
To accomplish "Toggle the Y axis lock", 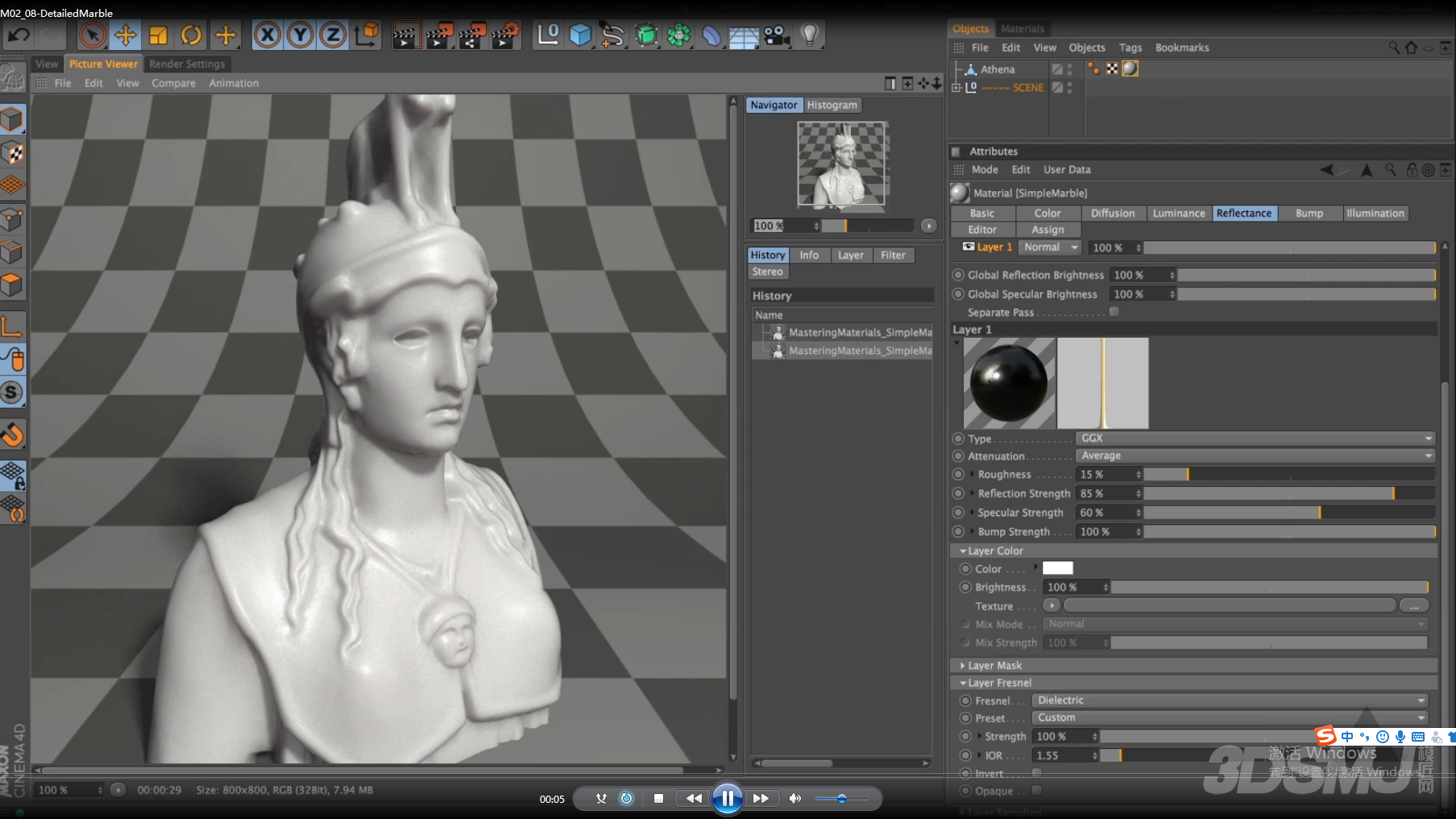I will (x=301, y=35).
